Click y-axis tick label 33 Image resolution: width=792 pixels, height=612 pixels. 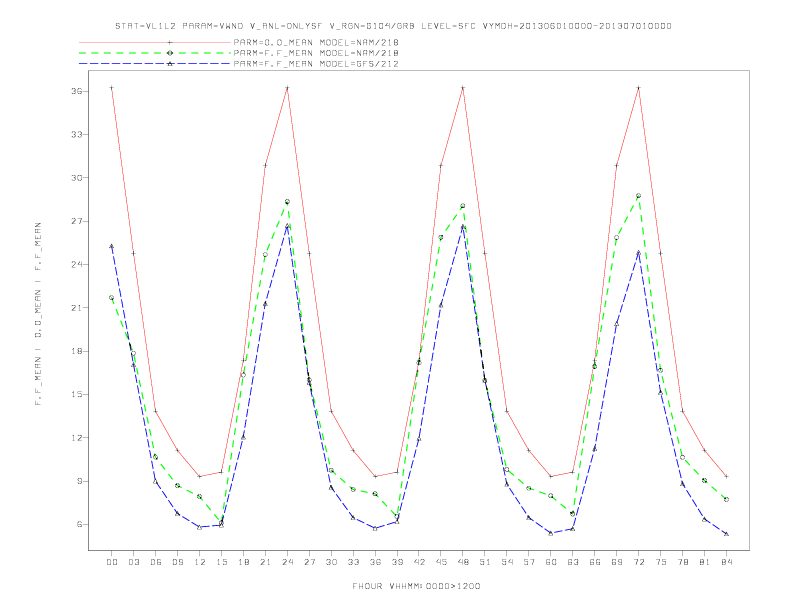pos(77,135)
